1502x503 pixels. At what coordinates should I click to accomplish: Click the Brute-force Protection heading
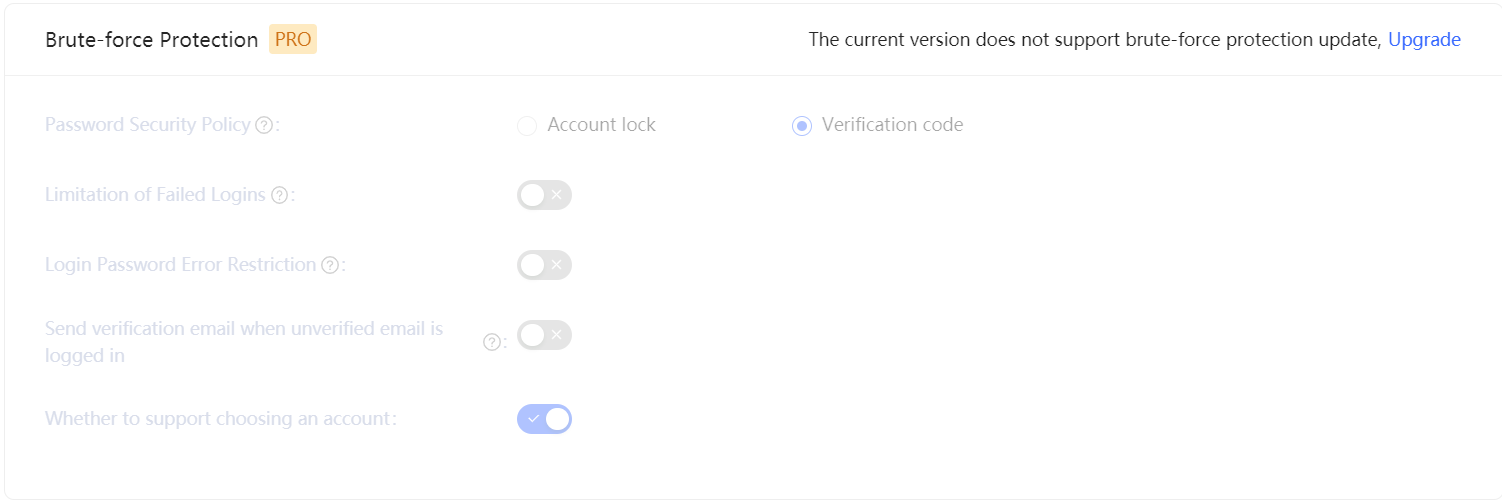click(x=152, y=40)
